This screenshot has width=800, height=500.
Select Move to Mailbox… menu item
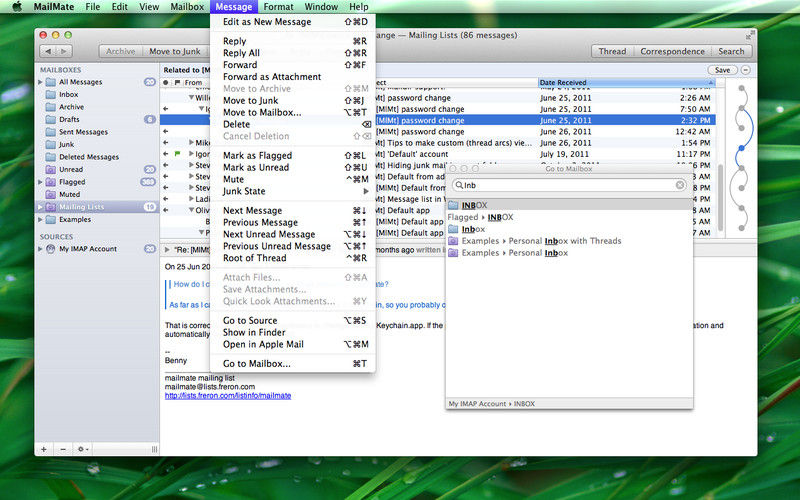tap(293, 112)
